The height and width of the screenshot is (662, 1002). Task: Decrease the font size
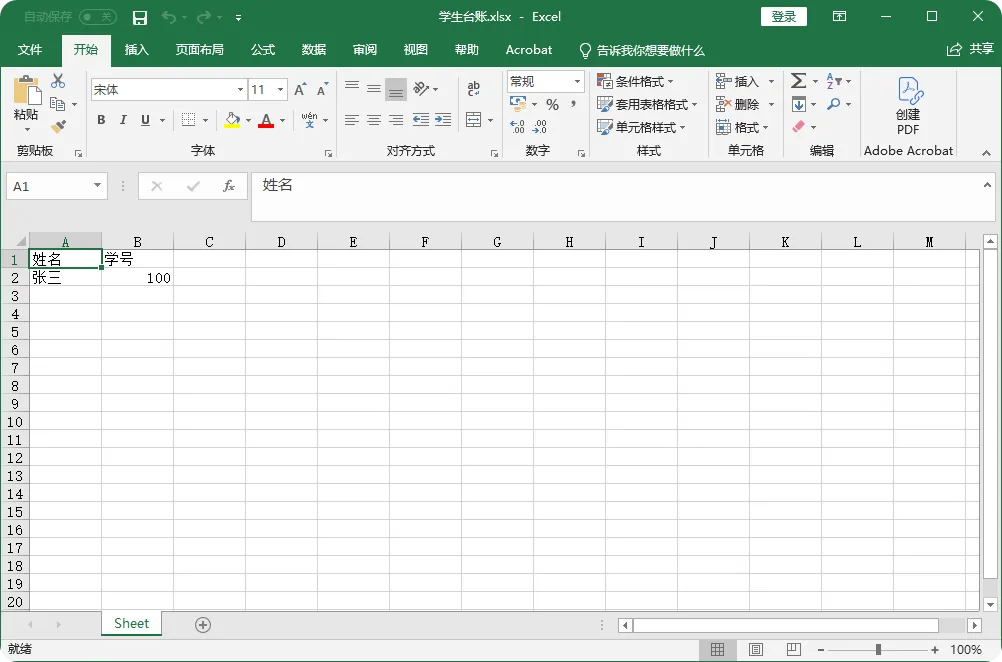(322, 89)
